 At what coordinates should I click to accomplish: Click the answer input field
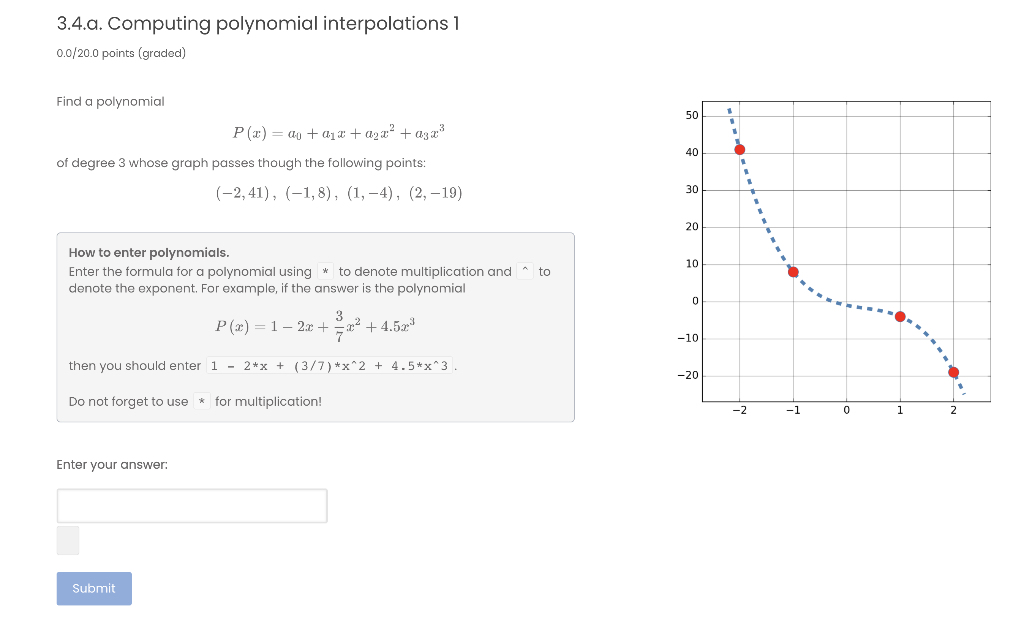pos(192,505)
